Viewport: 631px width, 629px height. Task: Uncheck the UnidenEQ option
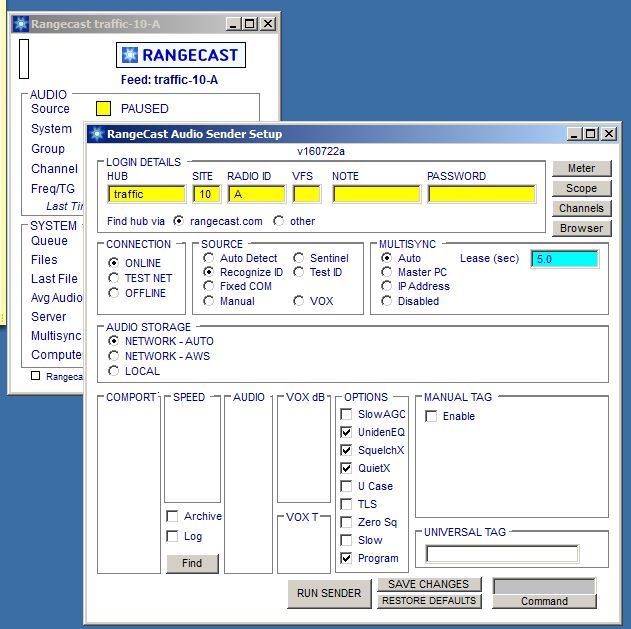coord(347,432)
